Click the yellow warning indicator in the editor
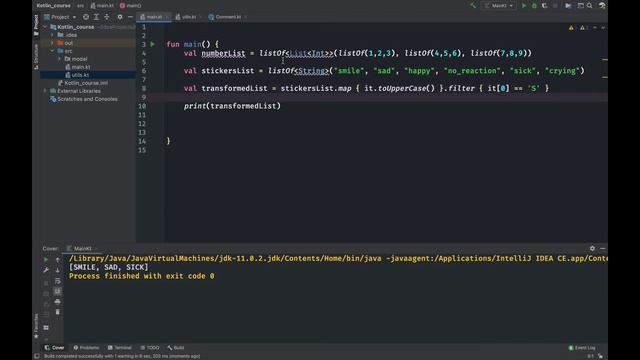640x360 pixels. 571,28
